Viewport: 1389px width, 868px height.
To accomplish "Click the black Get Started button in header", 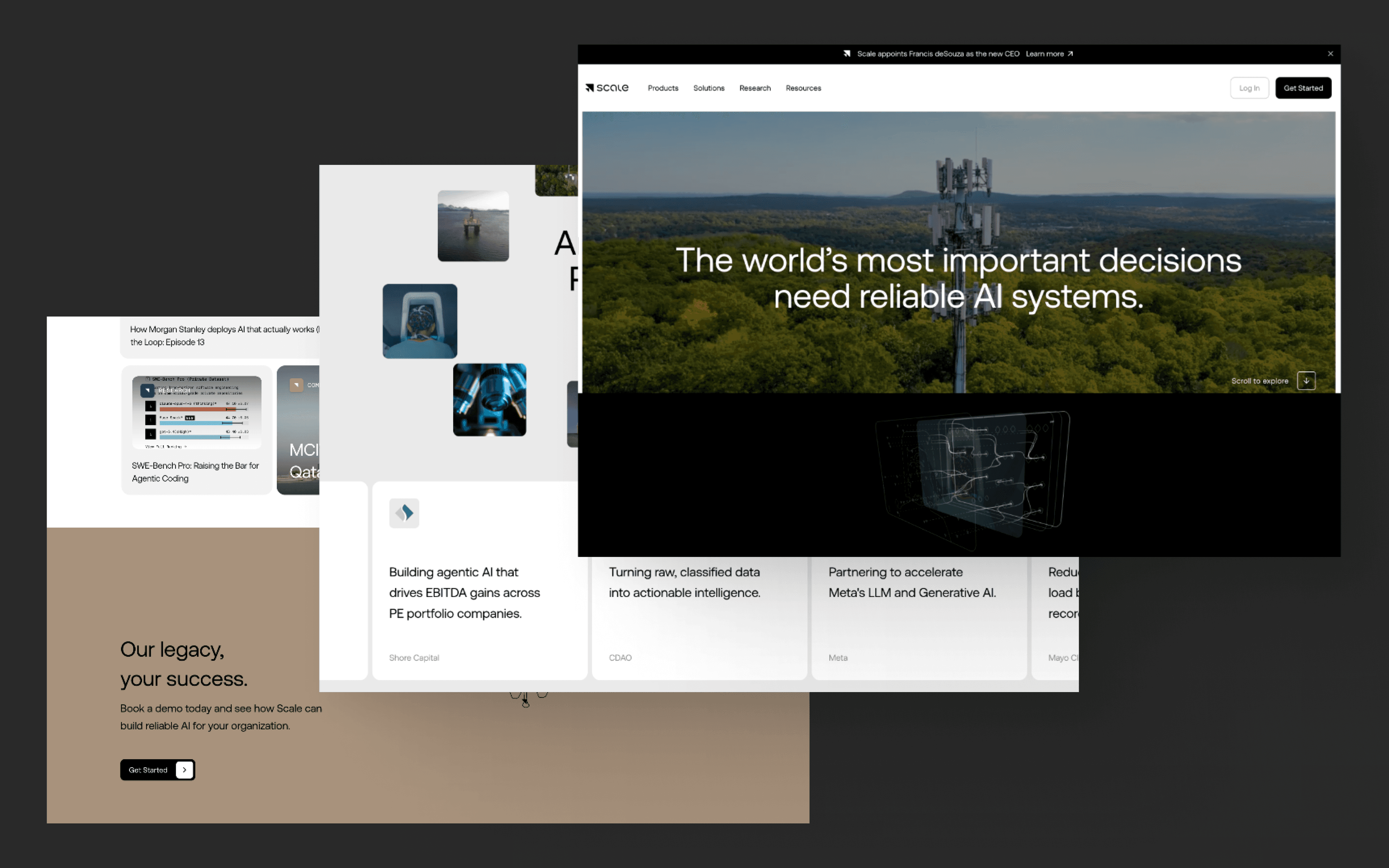I will 1303,88.
